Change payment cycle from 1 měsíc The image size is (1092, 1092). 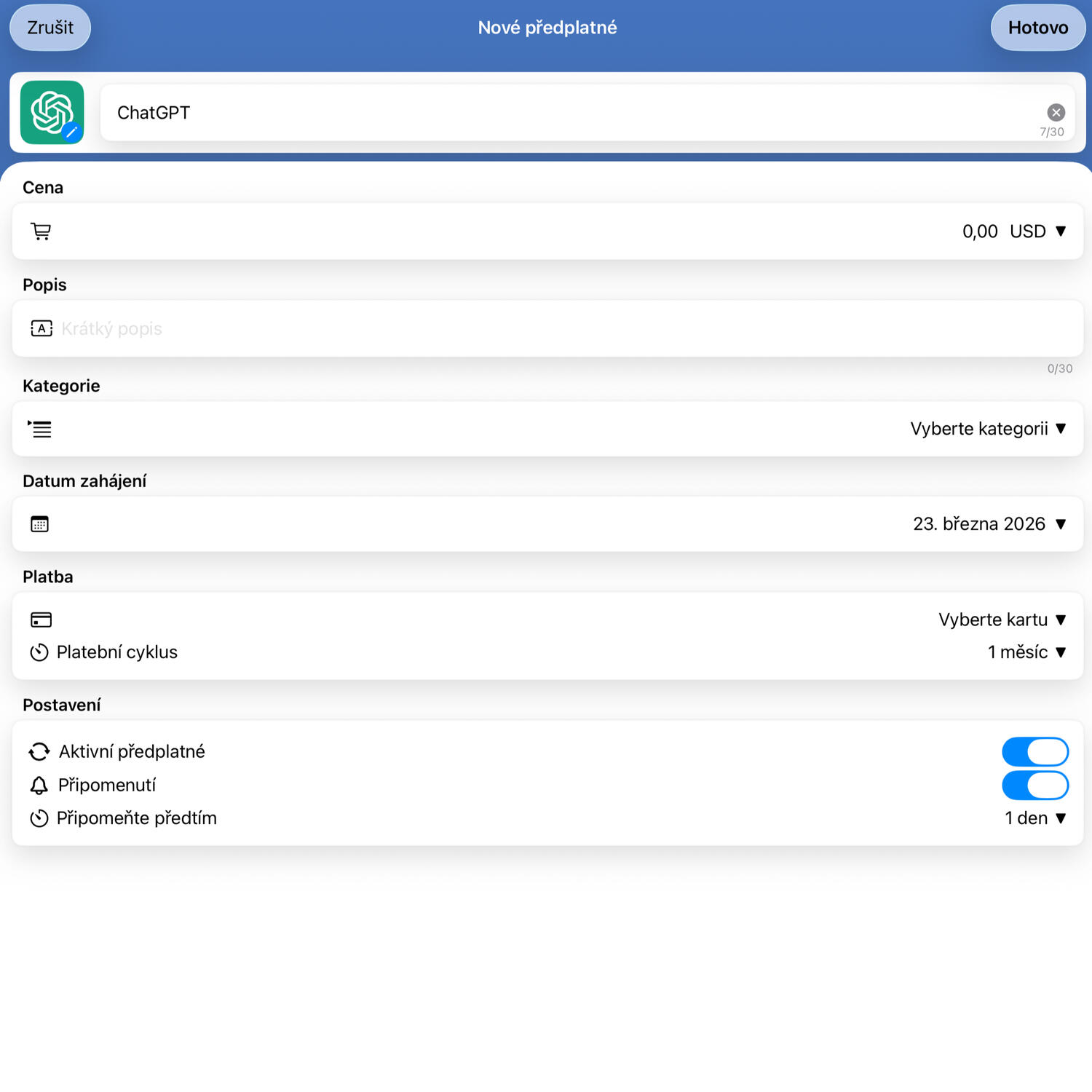pyautogui.click(x=1026, y=652)
